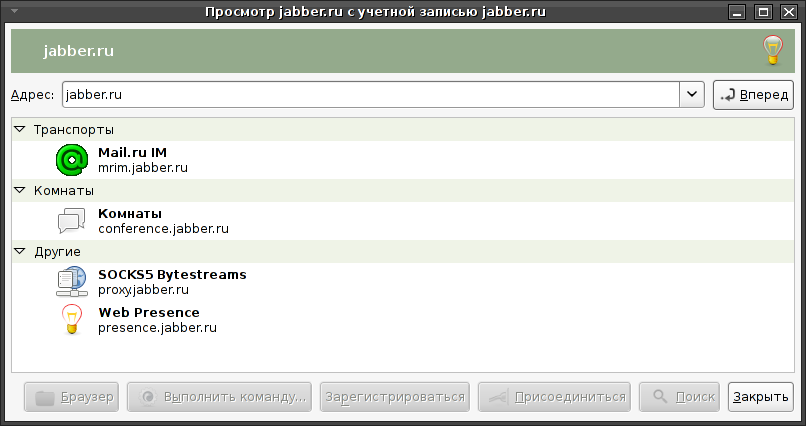Collapse the Другие category
Image resolution: width=806 pixels, height=426 pixels.
[20, 252]
